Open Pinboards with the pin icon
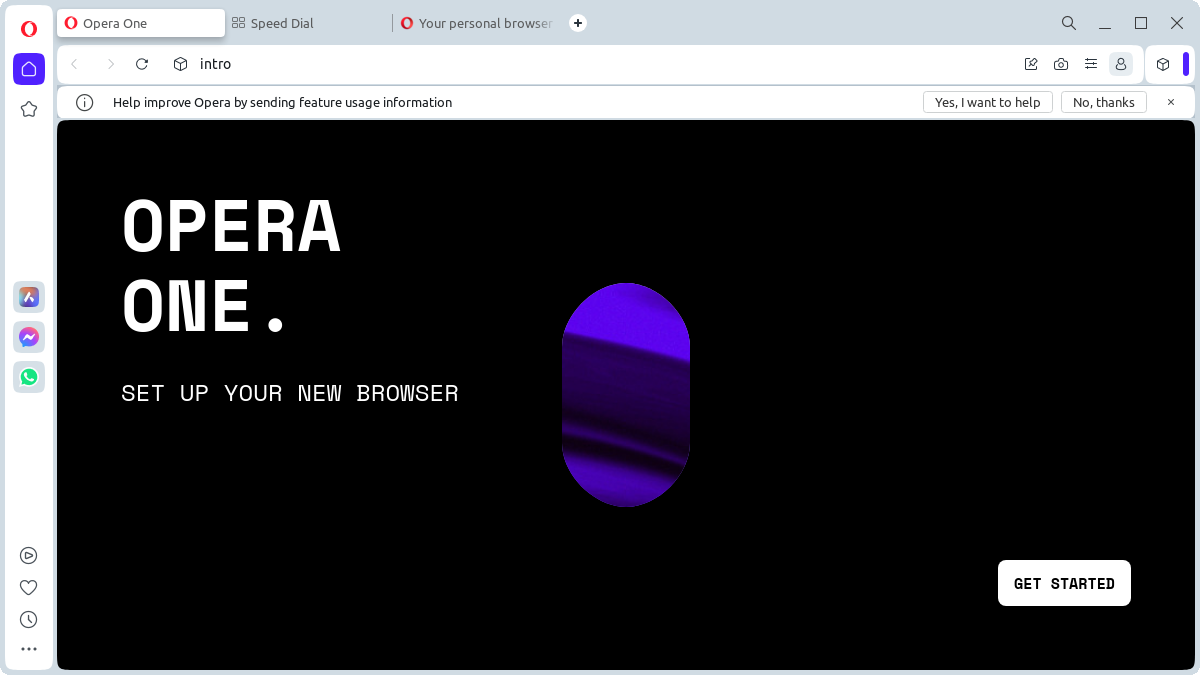This screenshot has width=1200, height=675. (x=1031, y=63)
